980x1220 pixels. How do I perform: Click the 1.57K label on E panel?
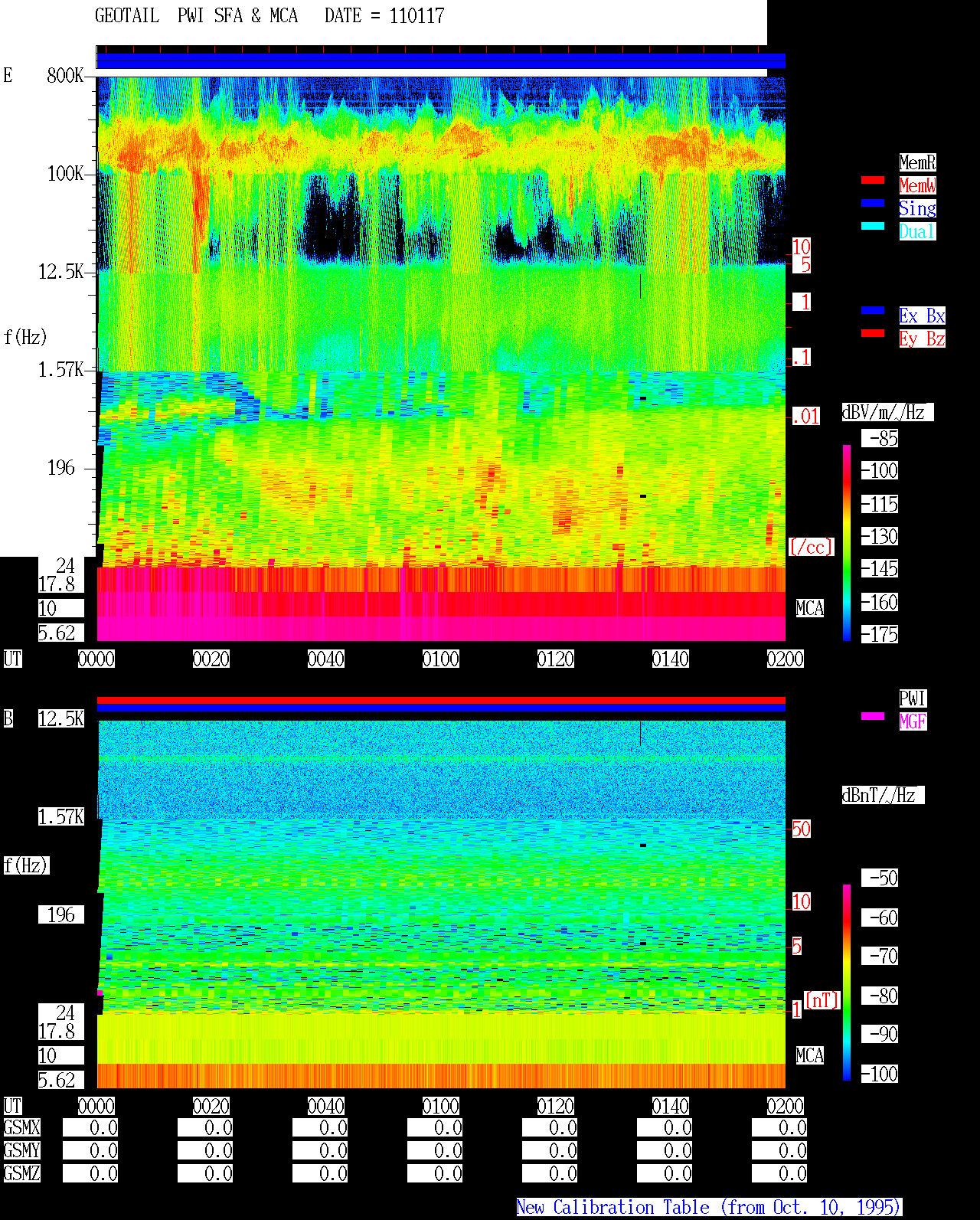[x=61, y=369]
